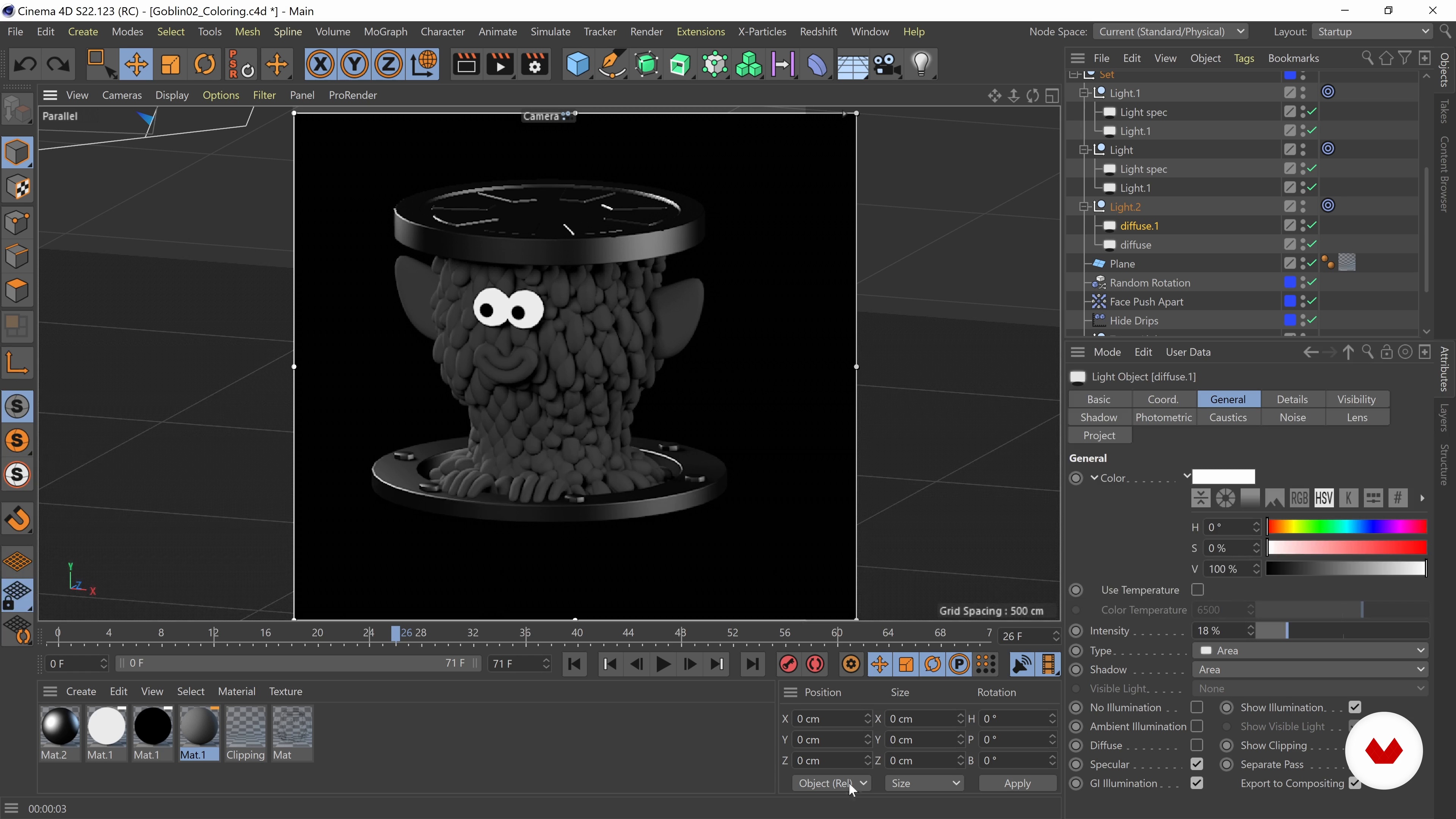Toggle the Y axis lock

coord(355,64)
